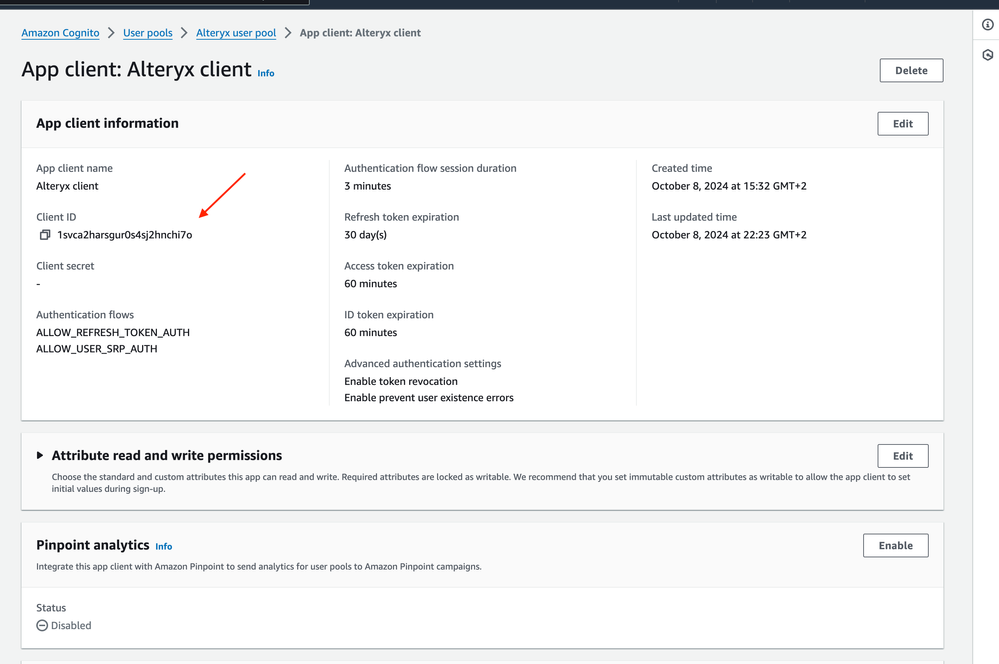Go to Amazon Cognito breadcrumb link
The image size is (999, 664).
pyautogui.click(x=60, y=33)
